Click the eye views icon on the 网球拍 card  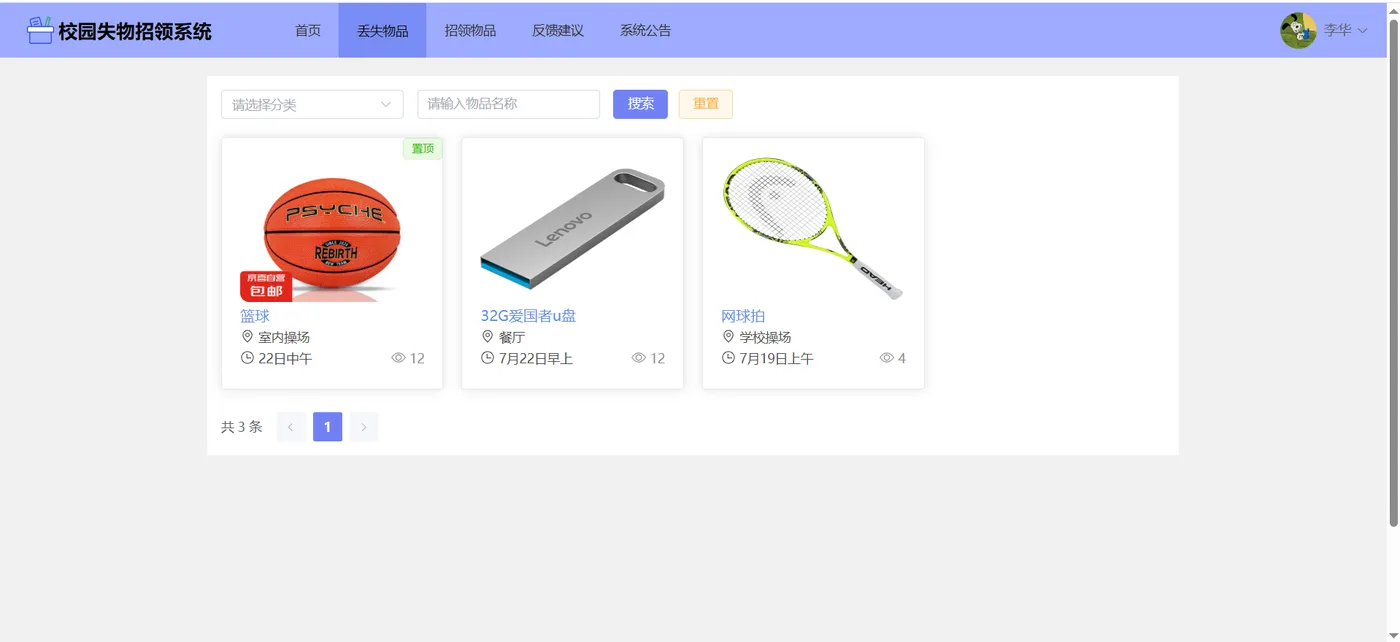tap(886, 358)
